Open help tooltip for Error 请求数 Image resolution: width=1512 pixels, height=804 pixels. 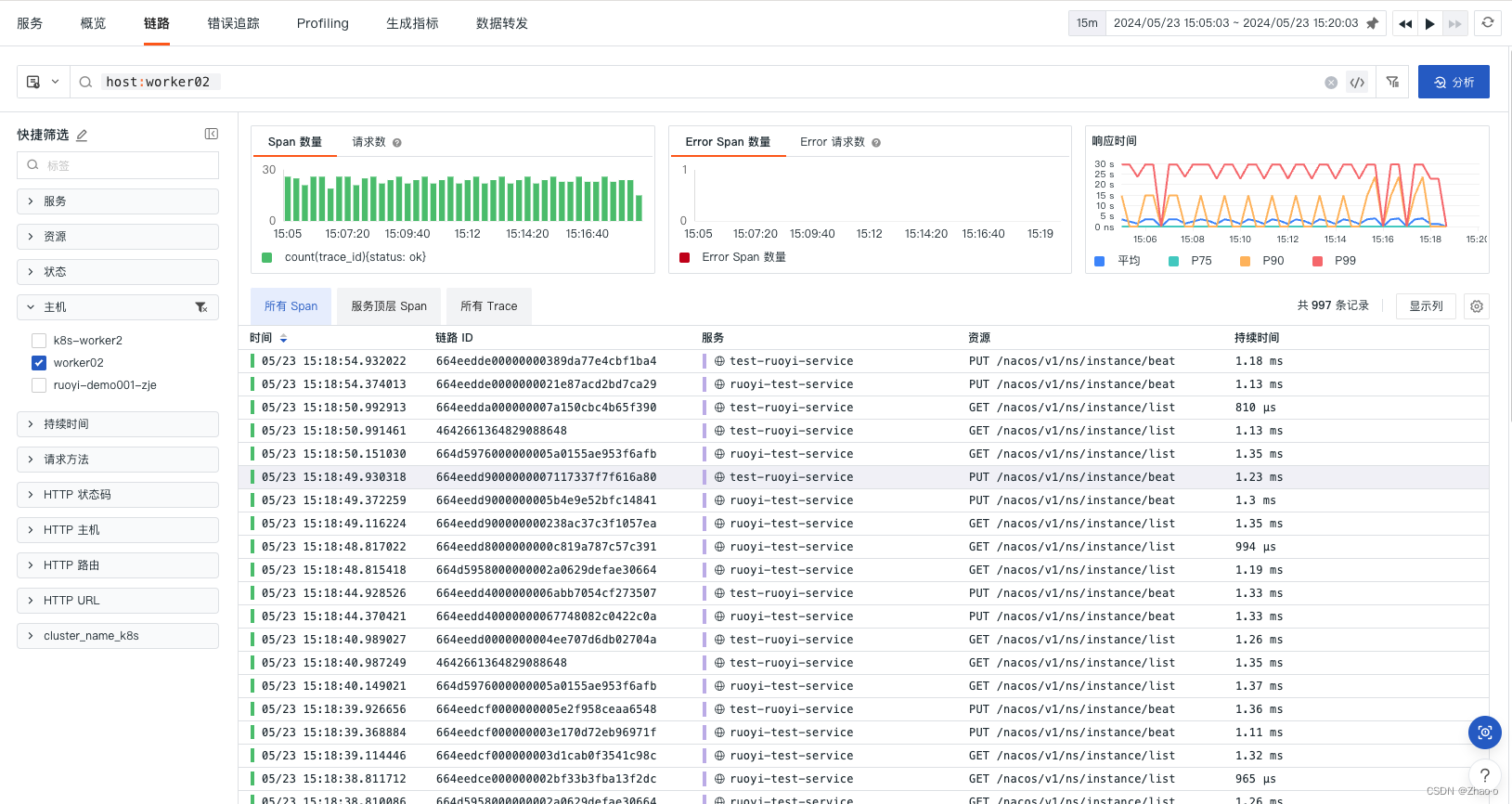876,143
